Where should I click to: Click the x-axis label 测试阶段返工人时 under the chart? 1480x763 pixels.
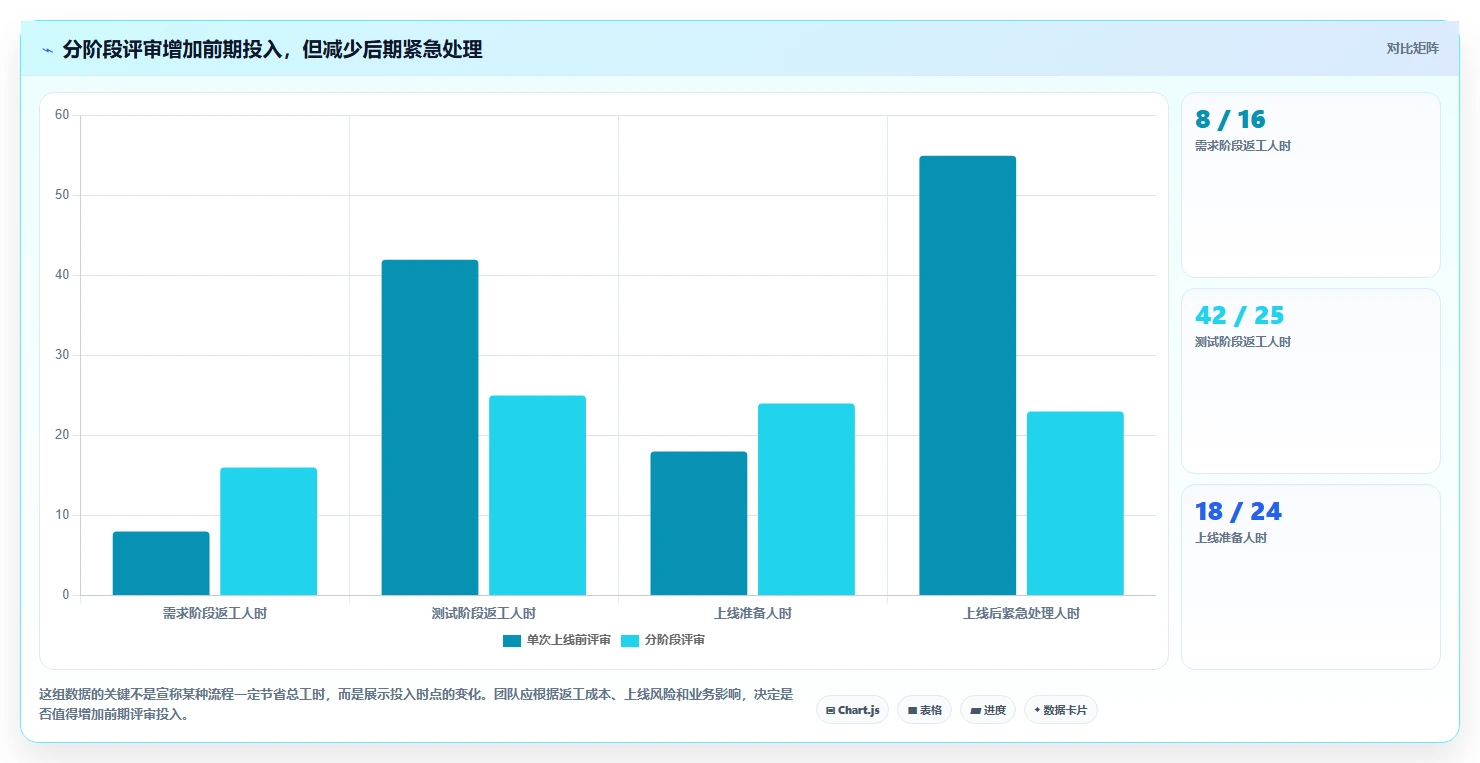point(484,614)
